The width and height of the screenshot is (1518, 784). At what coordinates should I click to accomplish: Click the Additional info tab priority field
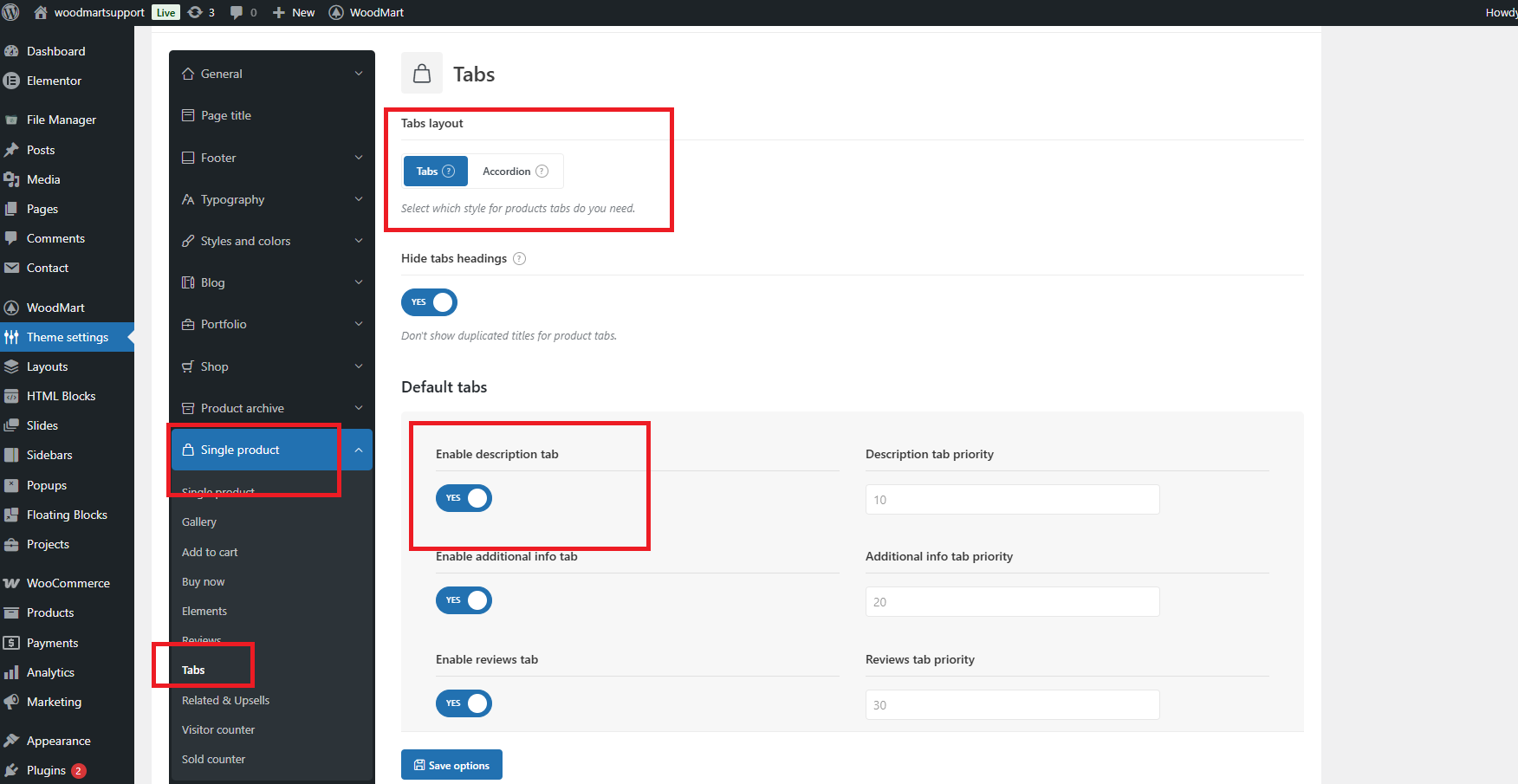(x=1012, y=602)
